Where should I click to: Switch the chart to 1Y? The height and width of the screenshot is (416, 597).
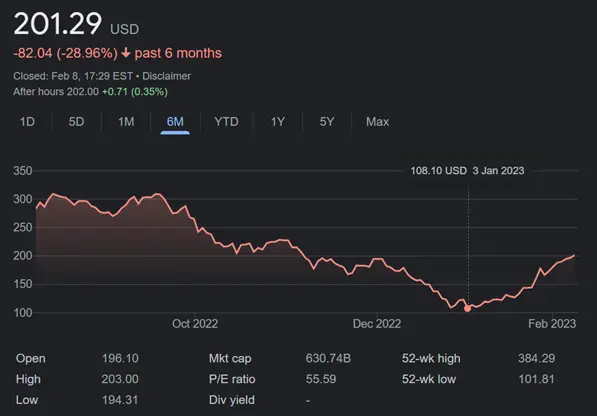(x=278, y=122)
